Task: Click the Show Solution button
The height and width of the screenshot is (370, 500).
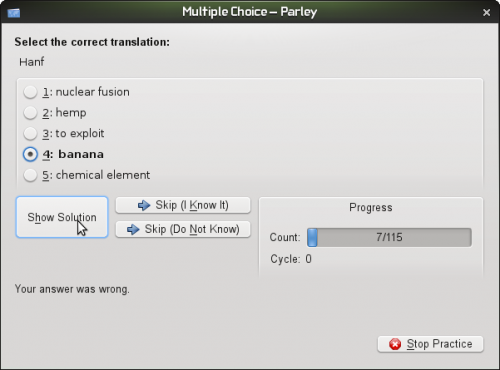Action: point(62,217)
